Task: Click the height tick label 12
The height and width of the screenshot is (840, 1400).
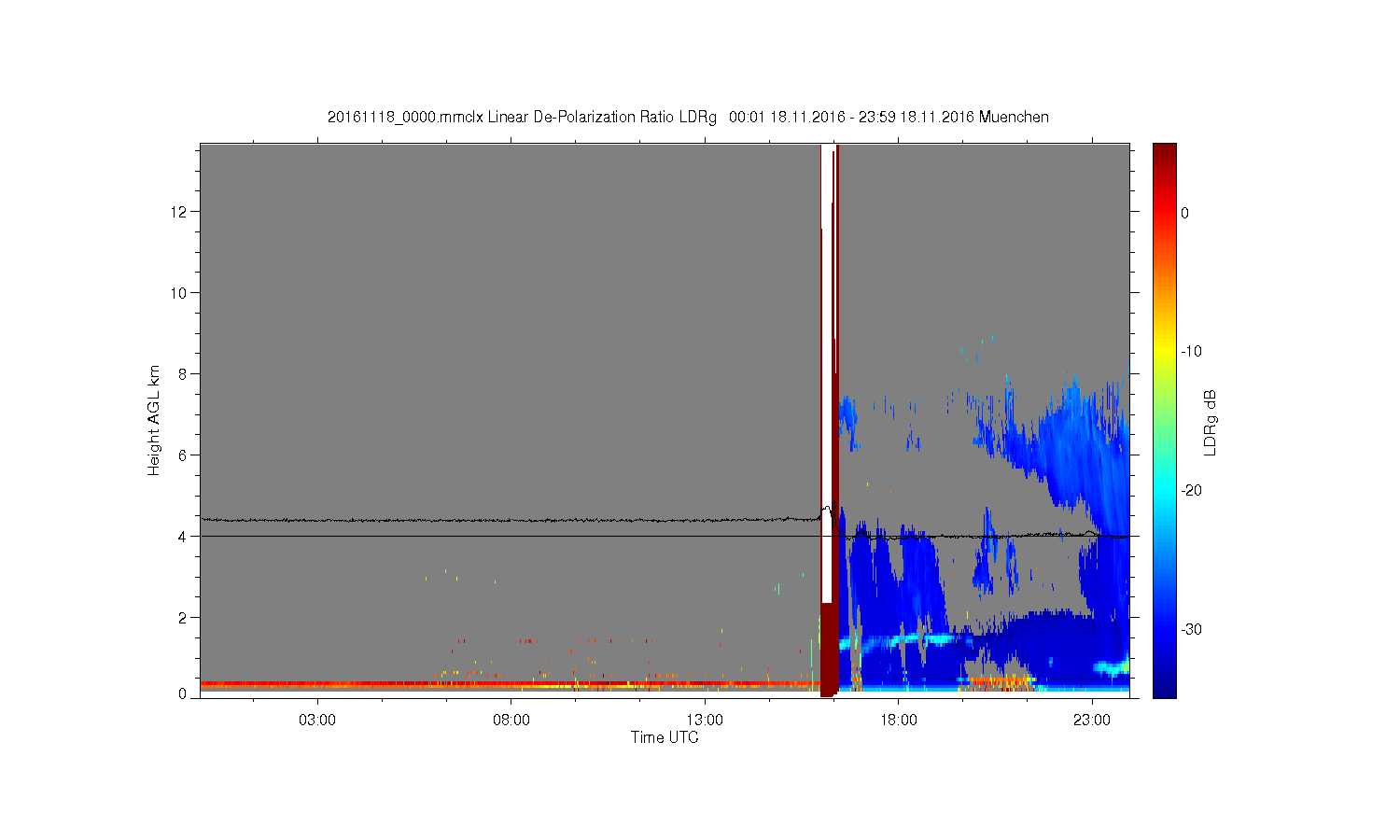Action: click(x=180, y=212)
